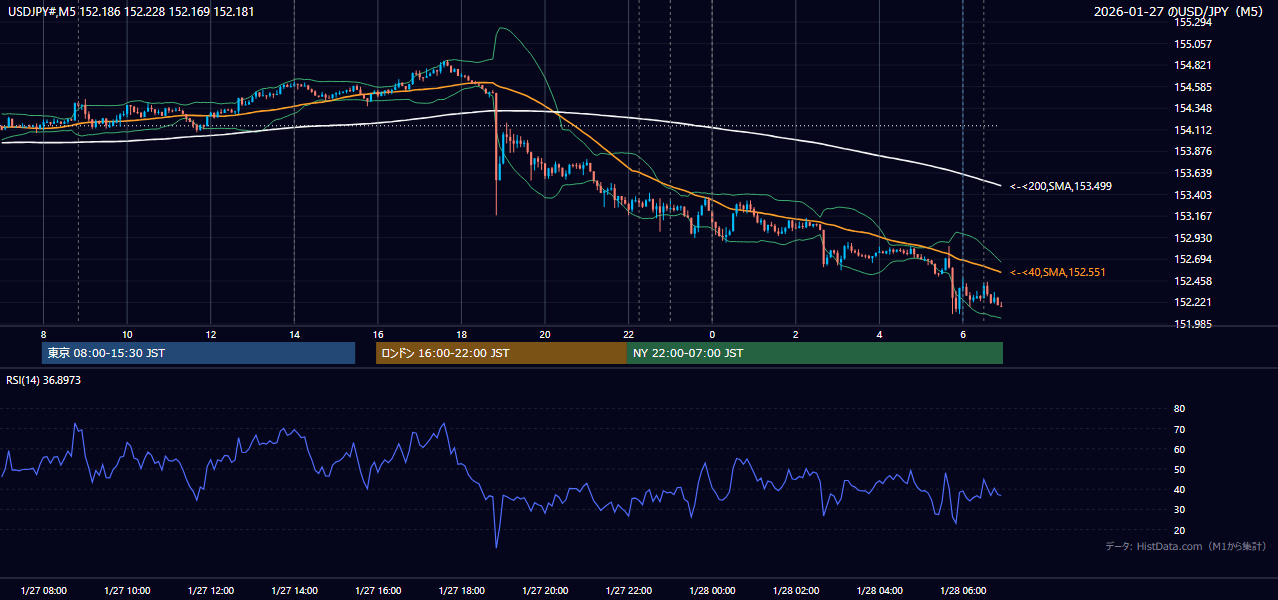
Task: Click the RSI 70 level label
Action: [1179, 429]
